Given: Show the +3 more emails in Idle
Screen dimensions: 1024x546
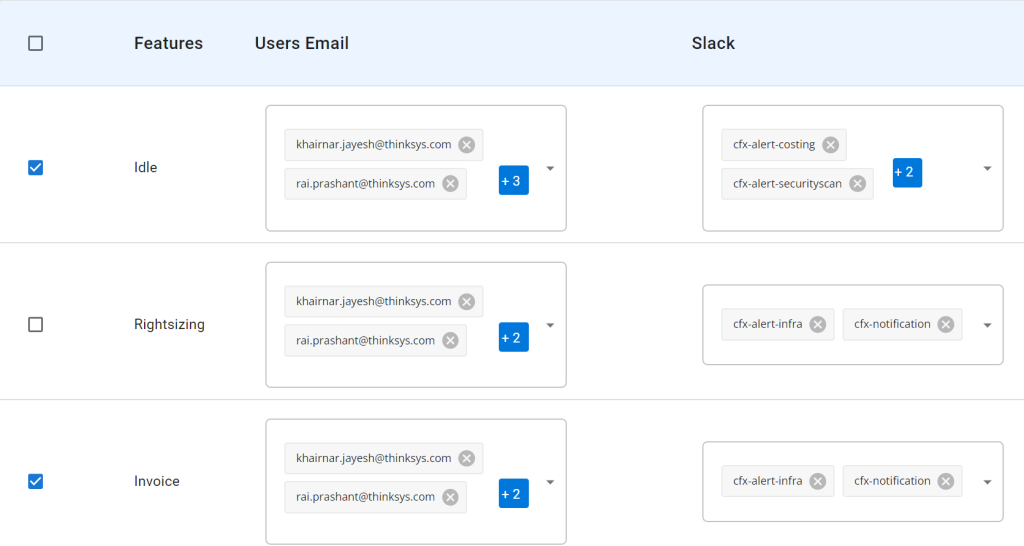Looking at the screenshot, I should [514, 180].
